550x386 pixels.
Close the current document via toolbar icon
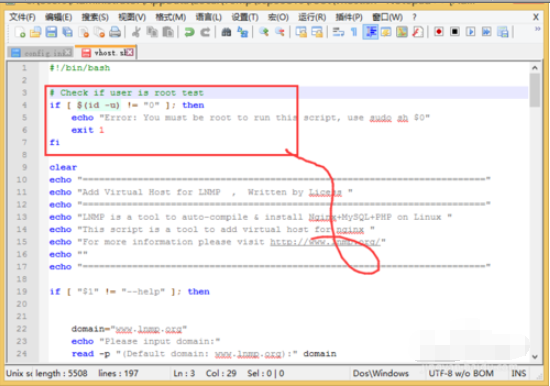coord(83,32)
